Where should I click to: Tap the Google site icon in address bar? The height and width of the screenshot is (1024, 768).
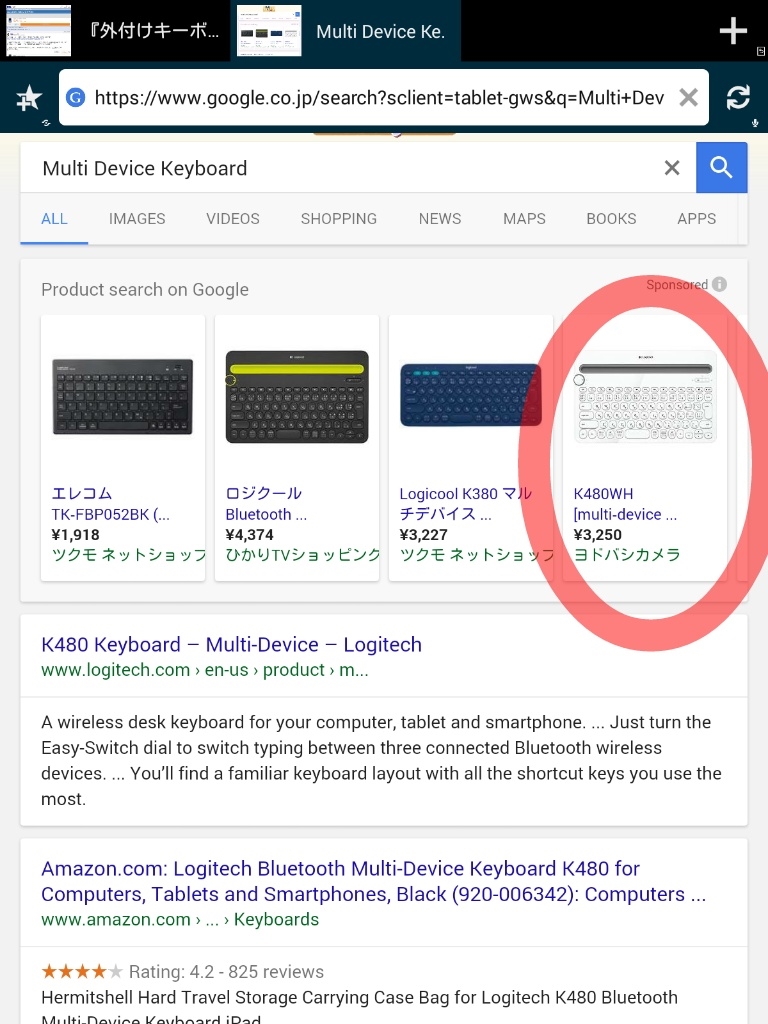(x=75, y=97)
